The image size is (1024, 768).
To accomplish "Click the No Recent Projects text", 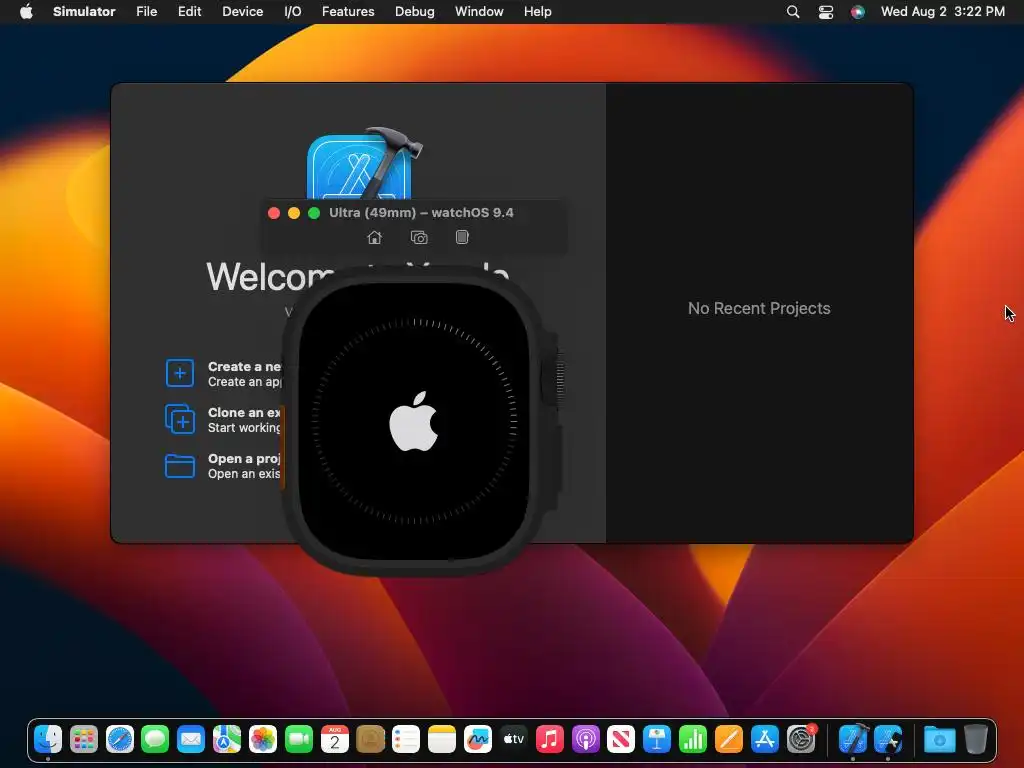I will coord(759,308).
